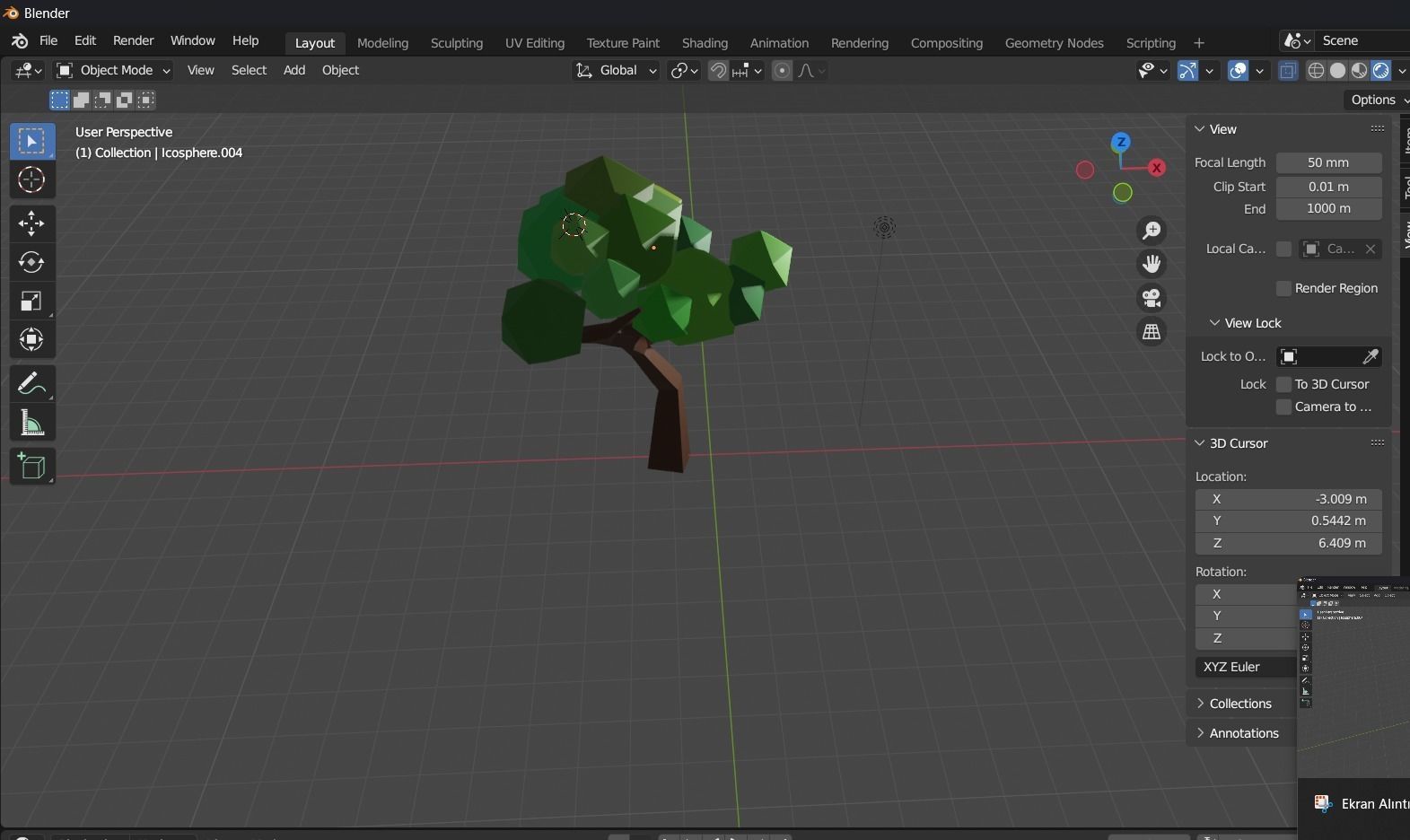1410x840 pixels.
Task: Select solid viewport shading
Action: (1337, 70)
